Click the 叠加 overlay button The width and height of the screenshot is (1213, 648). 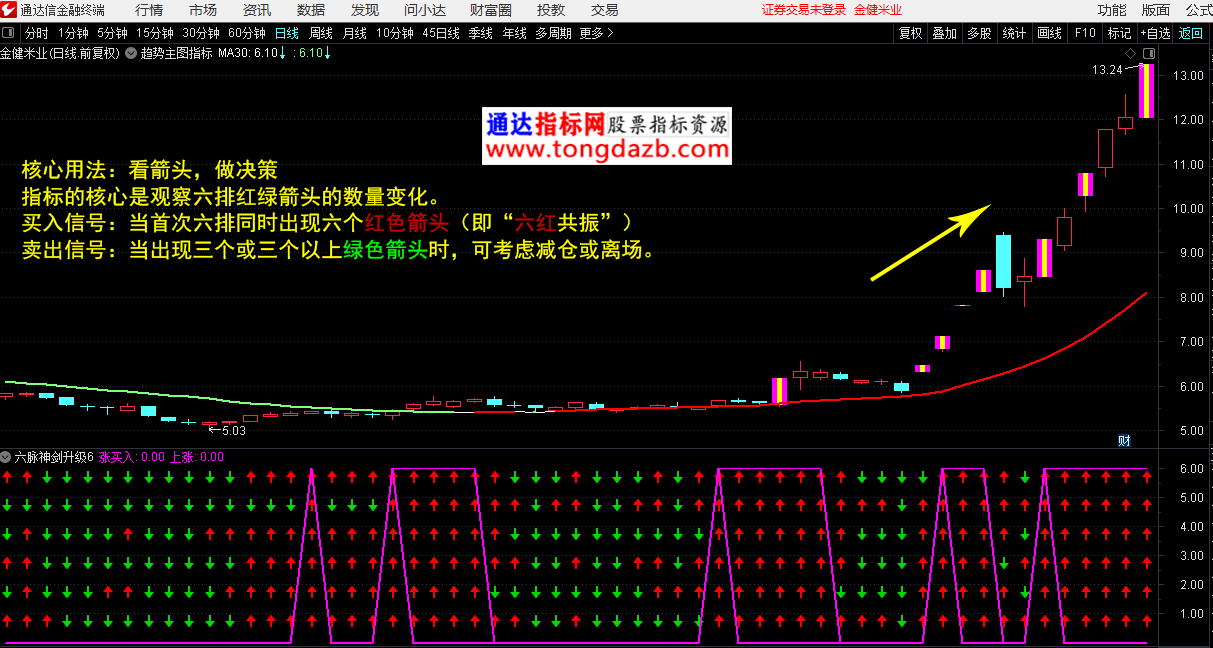[x=944, y=33]
